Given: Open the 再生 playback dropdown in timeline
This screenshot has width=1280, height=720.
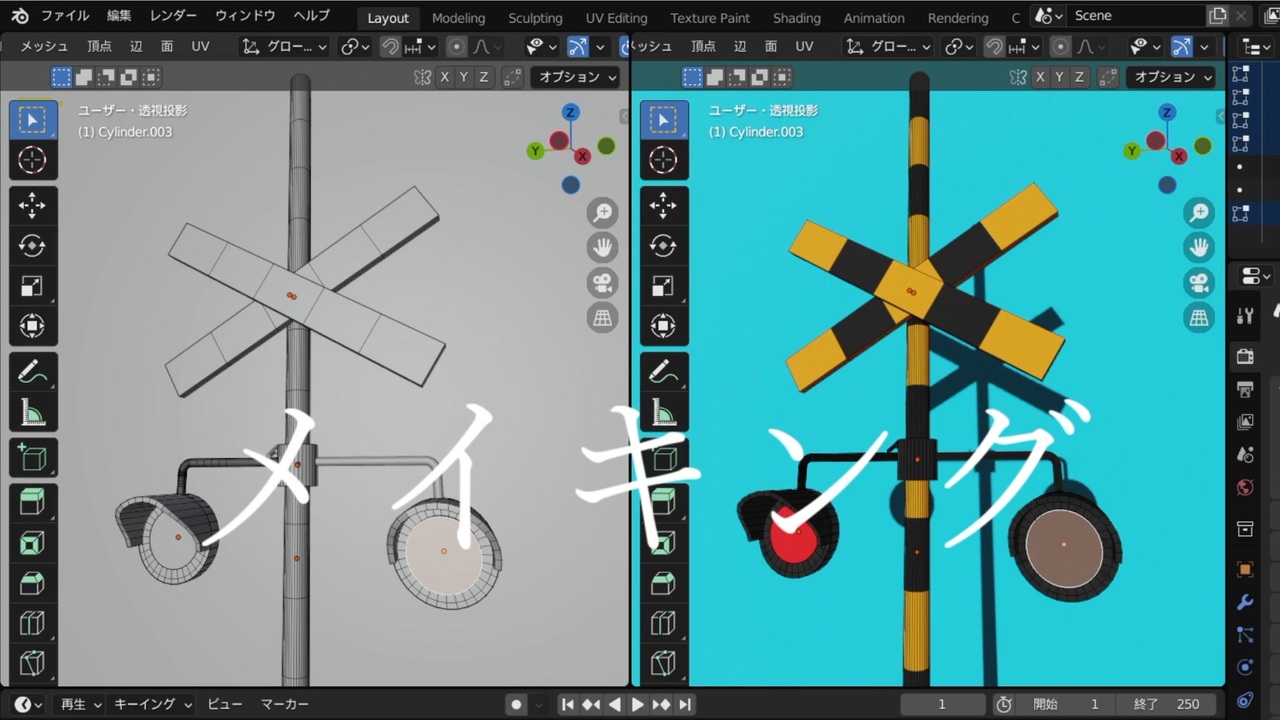Looking at the screenshot, I should [81, 704].
